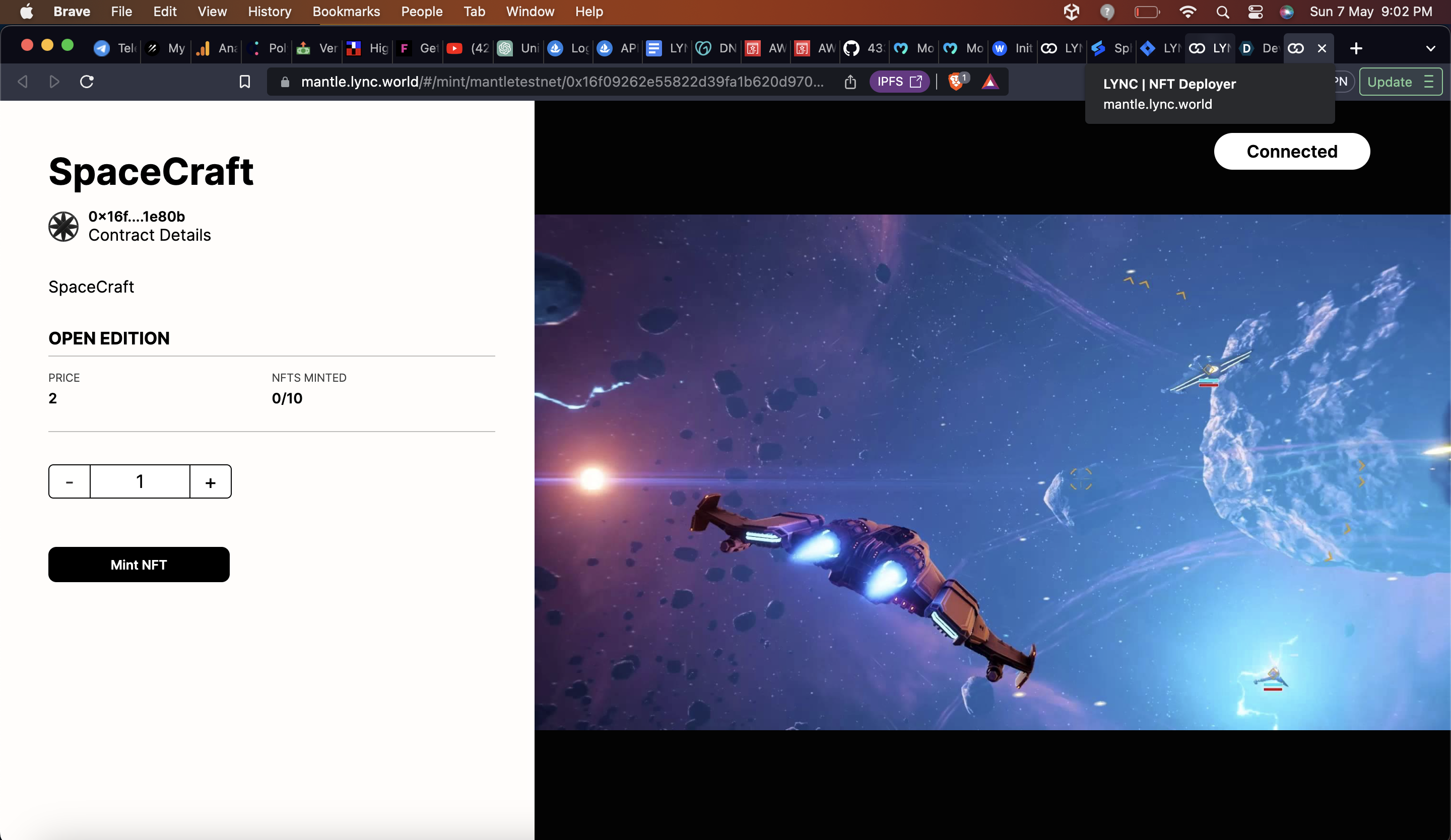Click the Brave Rewards triangle icon

[990, 82]
